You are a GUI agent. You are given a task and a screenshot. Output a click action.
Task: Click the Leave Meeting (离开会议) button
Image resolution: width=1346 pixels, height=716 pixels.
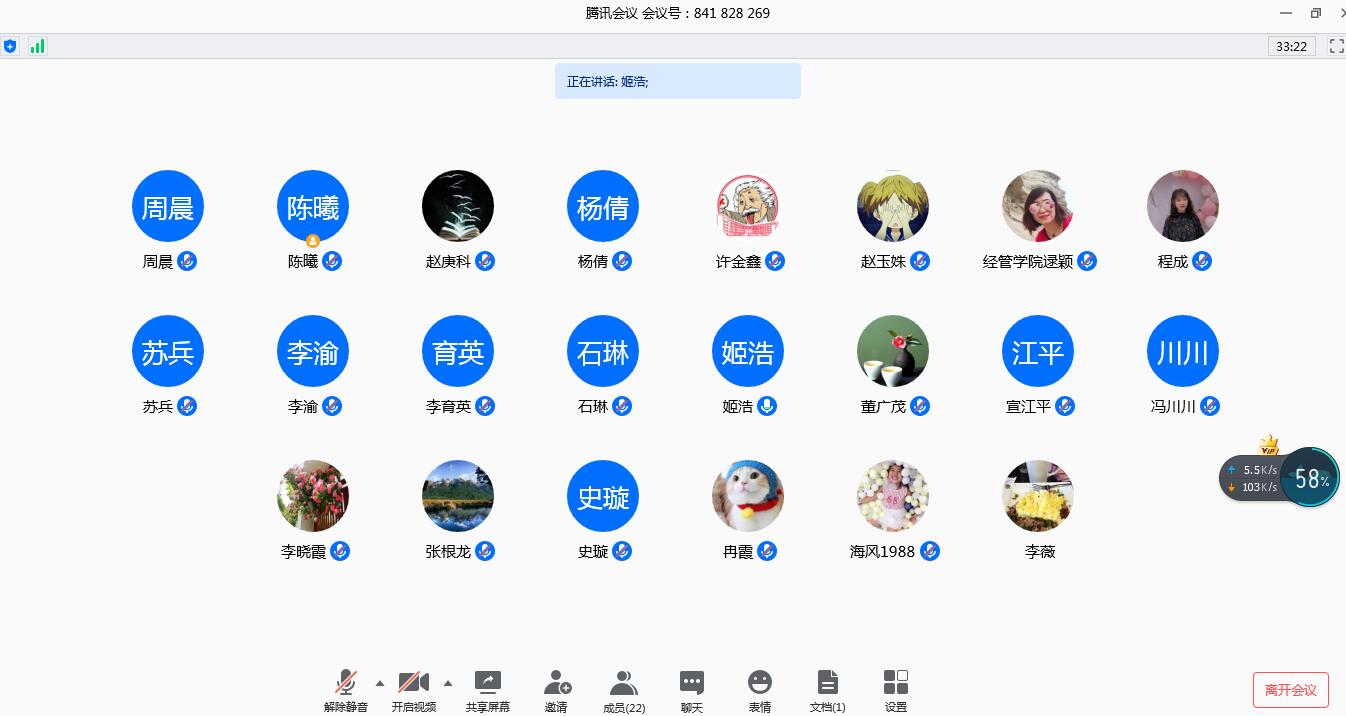(x=1290, y=690)
